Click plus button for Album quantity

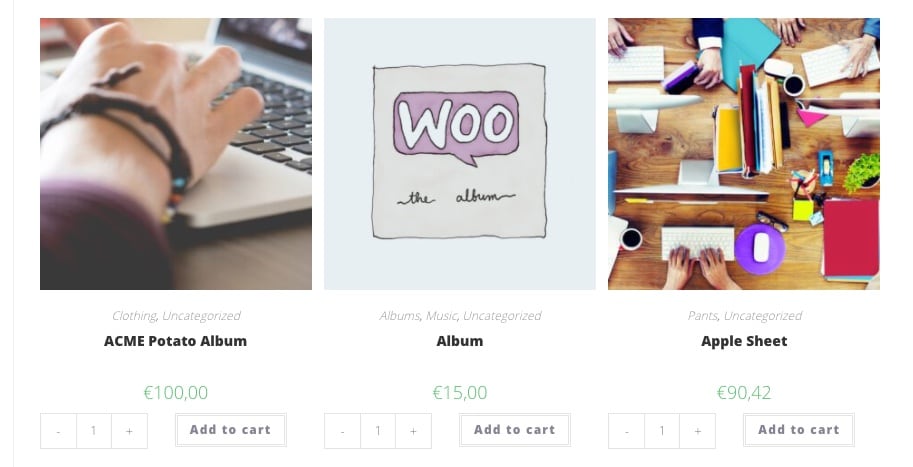(x=413, y=431)
